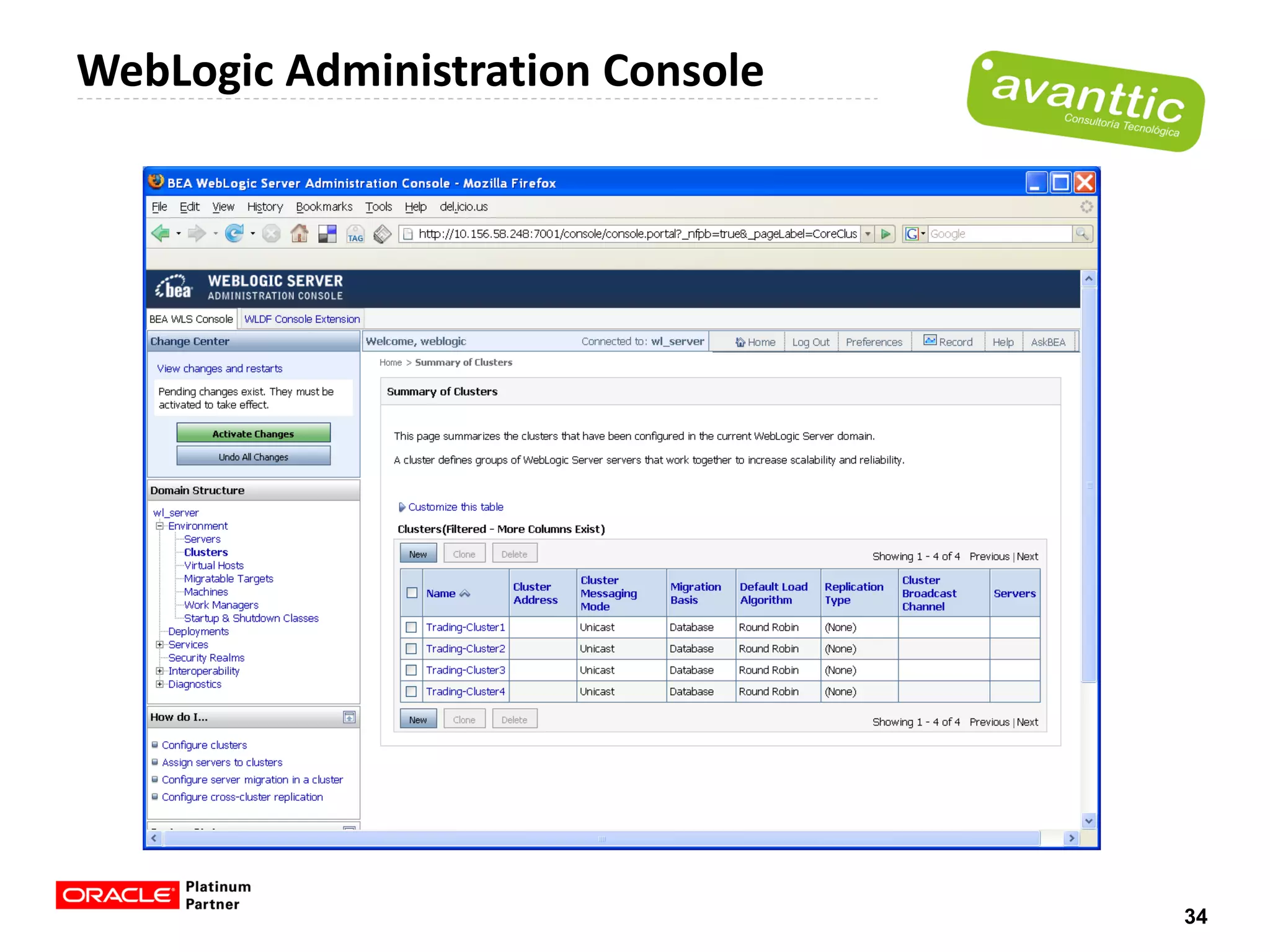Select Machines in the Domain Structure tree
This screenshot has height=952, width=1270.
206,592
